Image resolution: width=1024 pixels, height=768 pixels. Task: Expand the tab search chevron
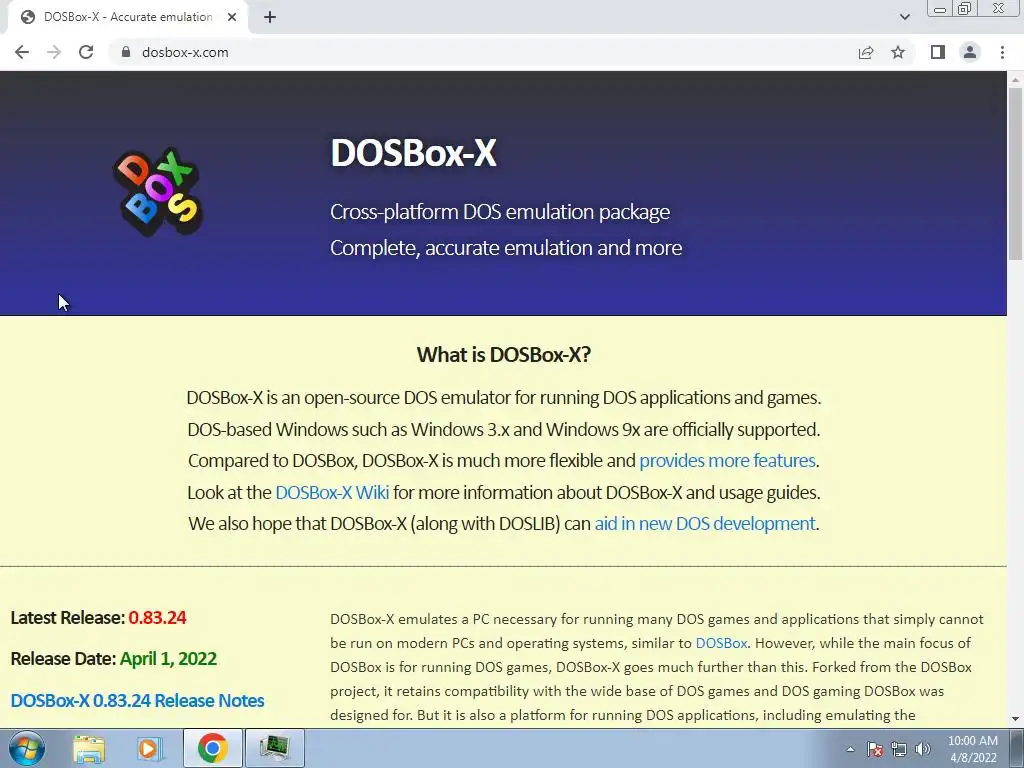(x=904, y=17)
